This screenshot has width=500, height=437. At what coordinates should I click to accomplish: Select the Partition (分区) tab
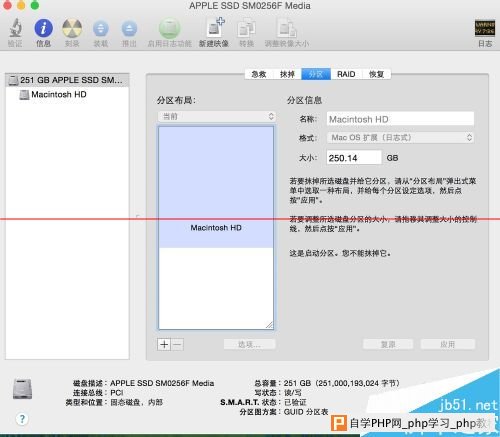click(316, 74)
